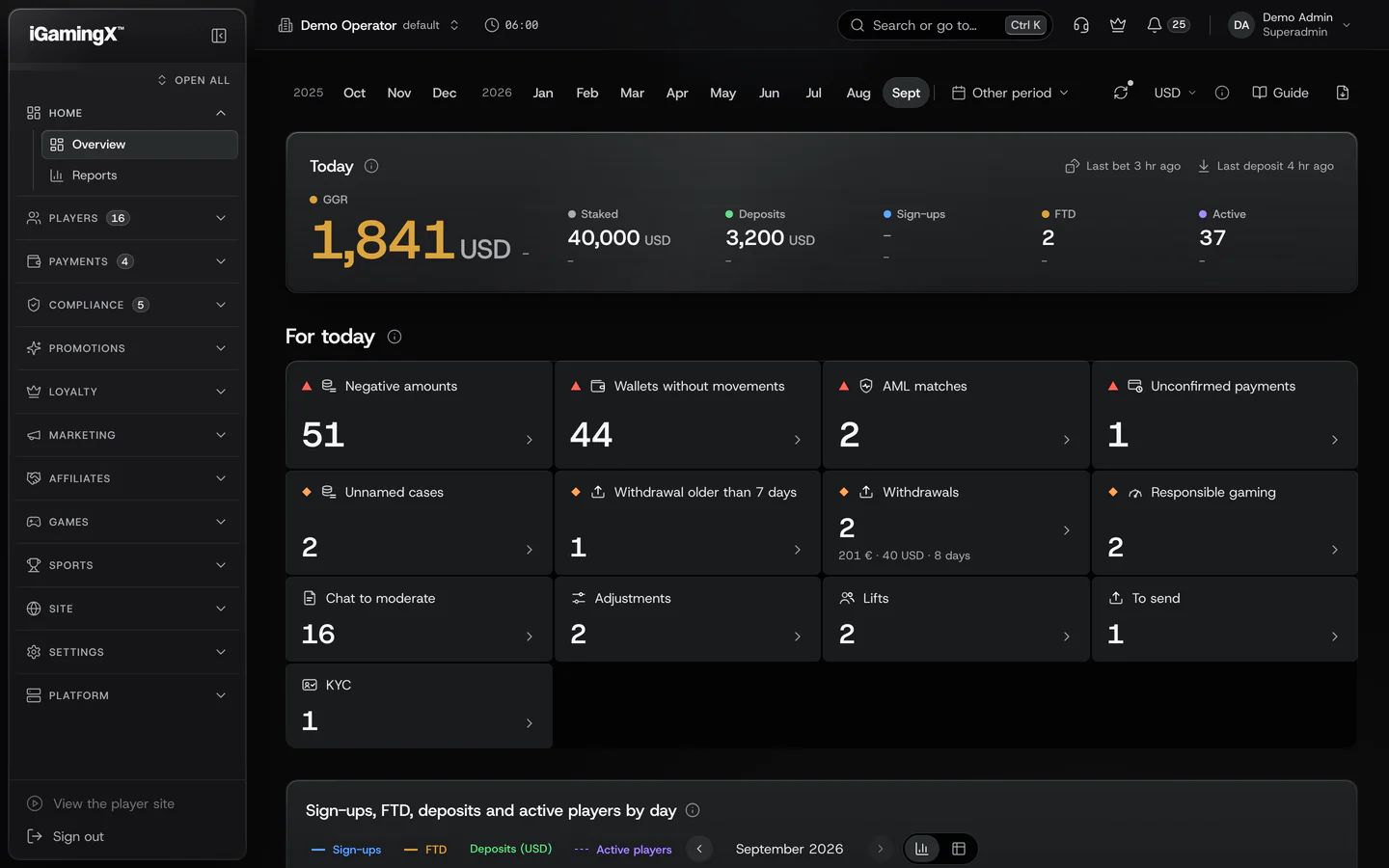This screenshot has height=868, width=1389.
Task: Open the AML matches card
Action: pos(956,415)
